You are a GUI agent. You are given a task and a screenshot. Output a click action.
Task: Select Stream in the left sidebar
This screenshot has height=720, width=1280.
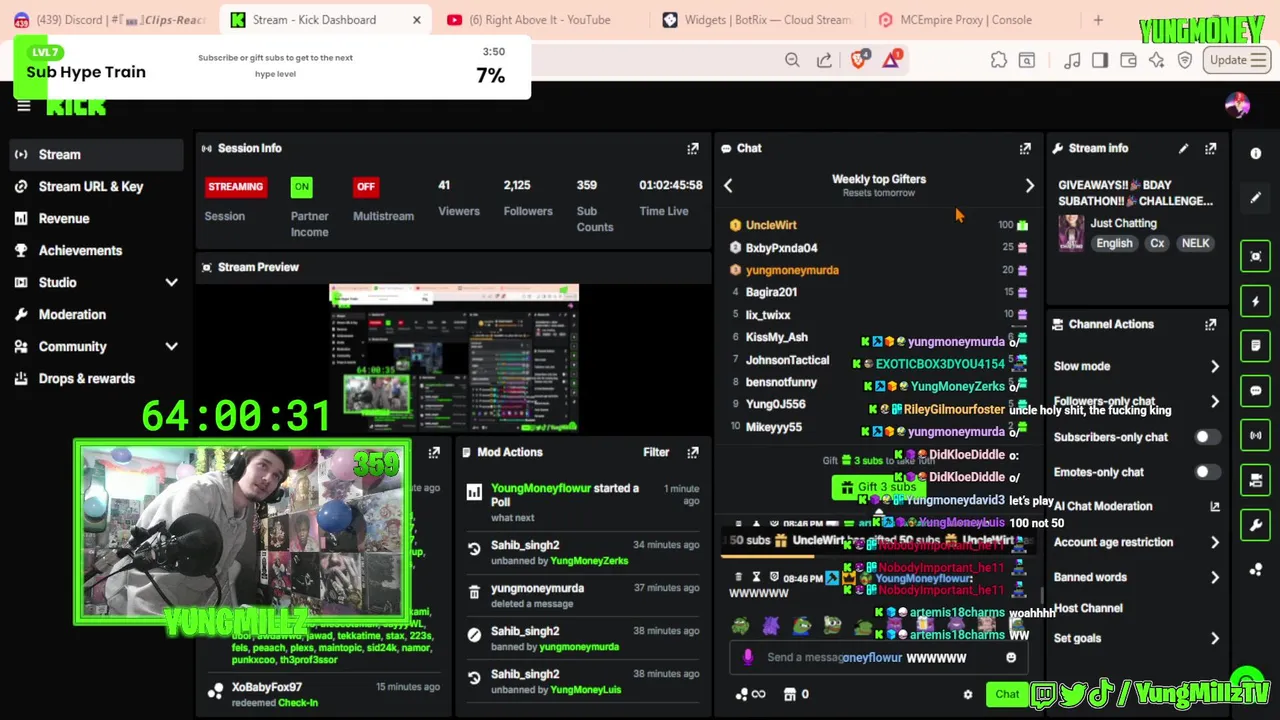96,154
